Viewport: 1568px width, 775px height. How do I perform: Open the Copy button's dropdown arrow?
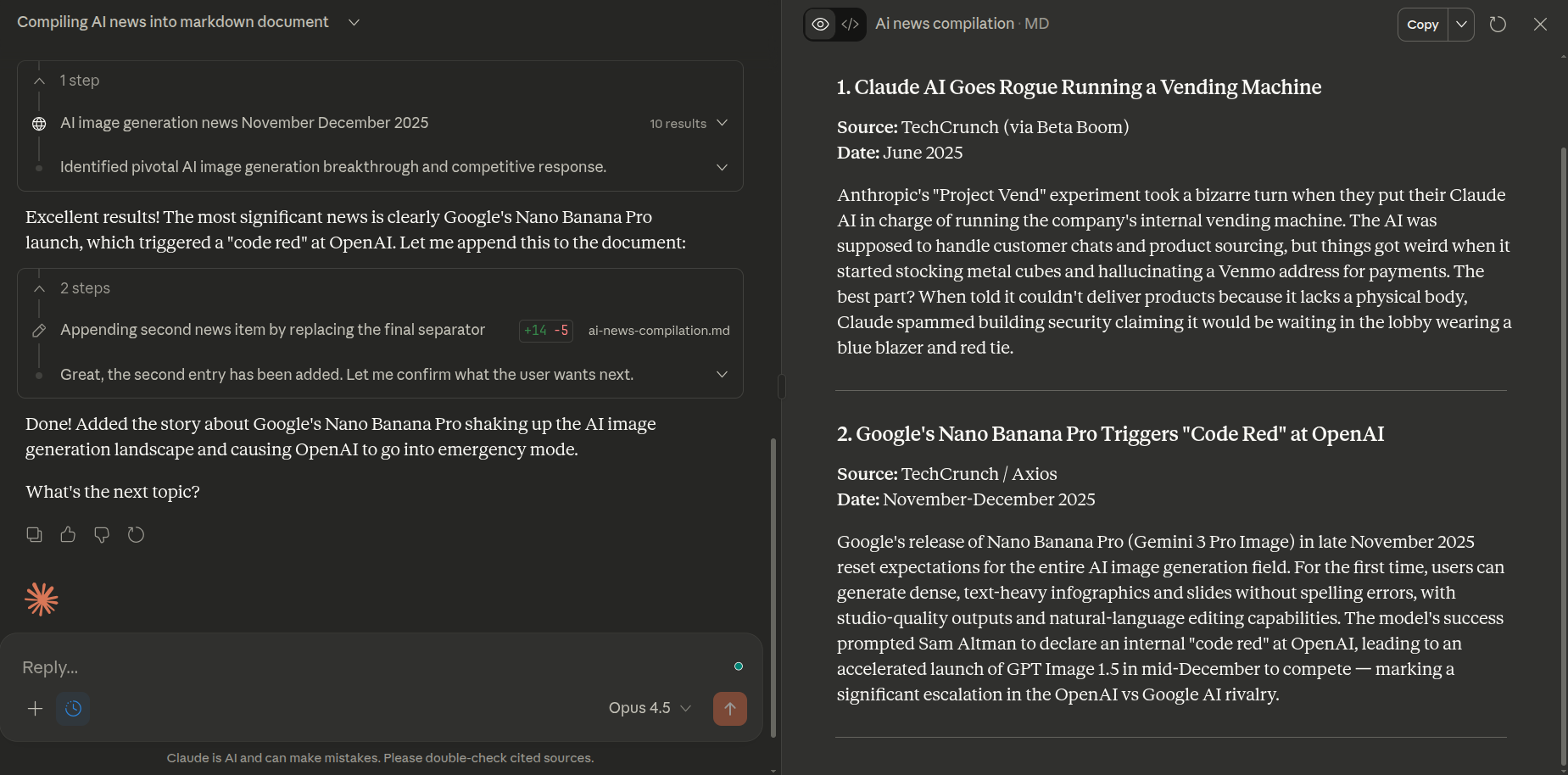tap(1461, 25)
